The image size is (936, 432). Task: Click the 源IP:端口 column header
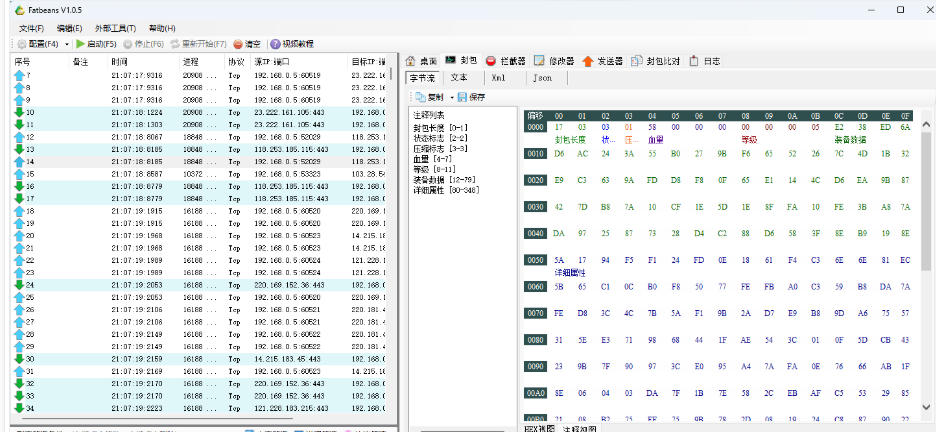pyautogui.click(x=272, y=62)
